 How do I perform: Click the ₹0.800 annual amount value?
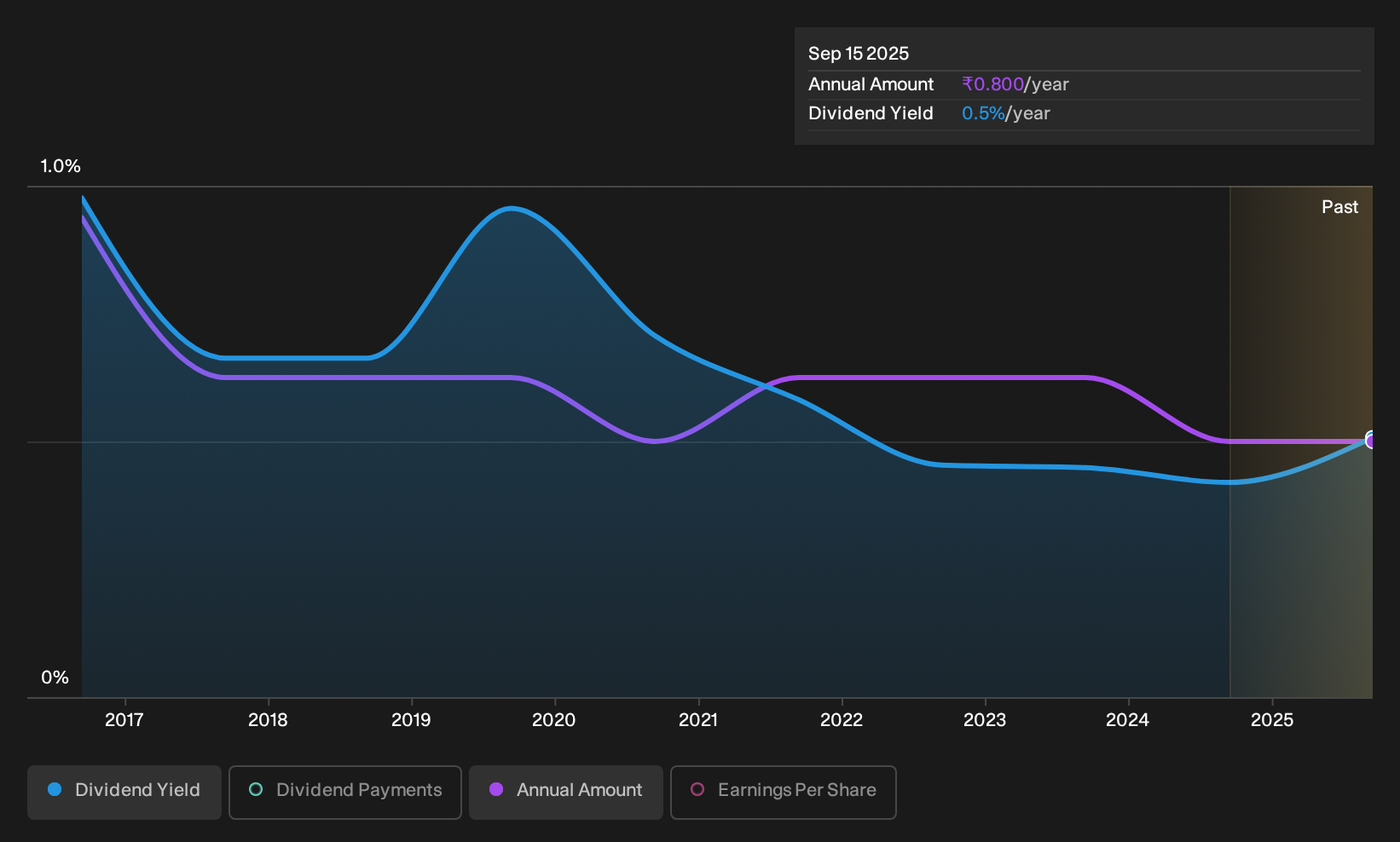(x=992, y=84)
